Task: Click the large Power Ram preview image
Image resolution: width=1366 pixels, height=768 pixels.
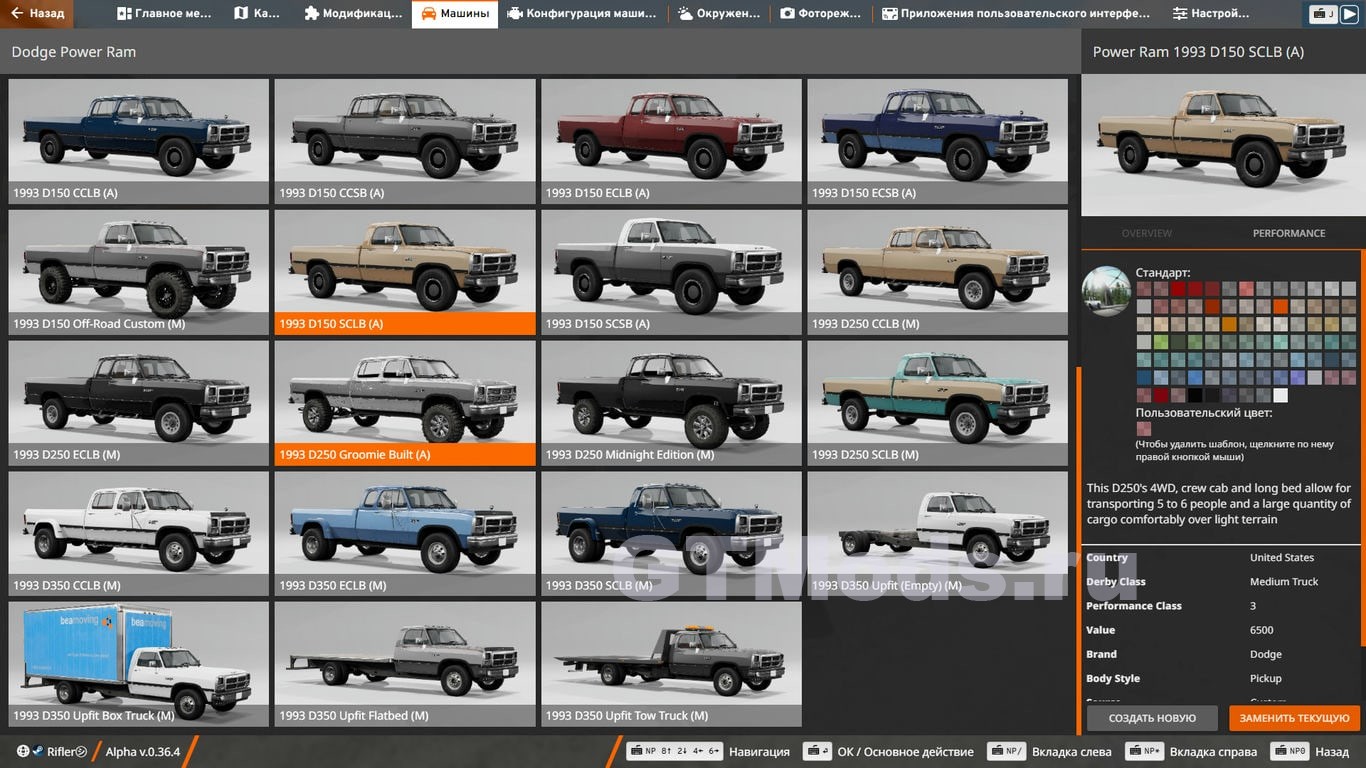Action: tap(1223, 144)
